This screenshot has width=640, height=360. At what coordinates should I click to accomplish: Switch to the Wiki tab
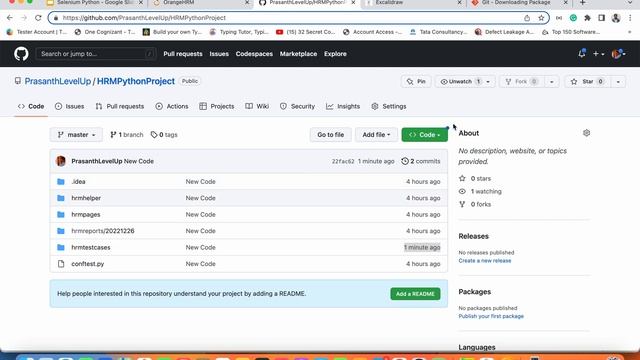point(257,106)
